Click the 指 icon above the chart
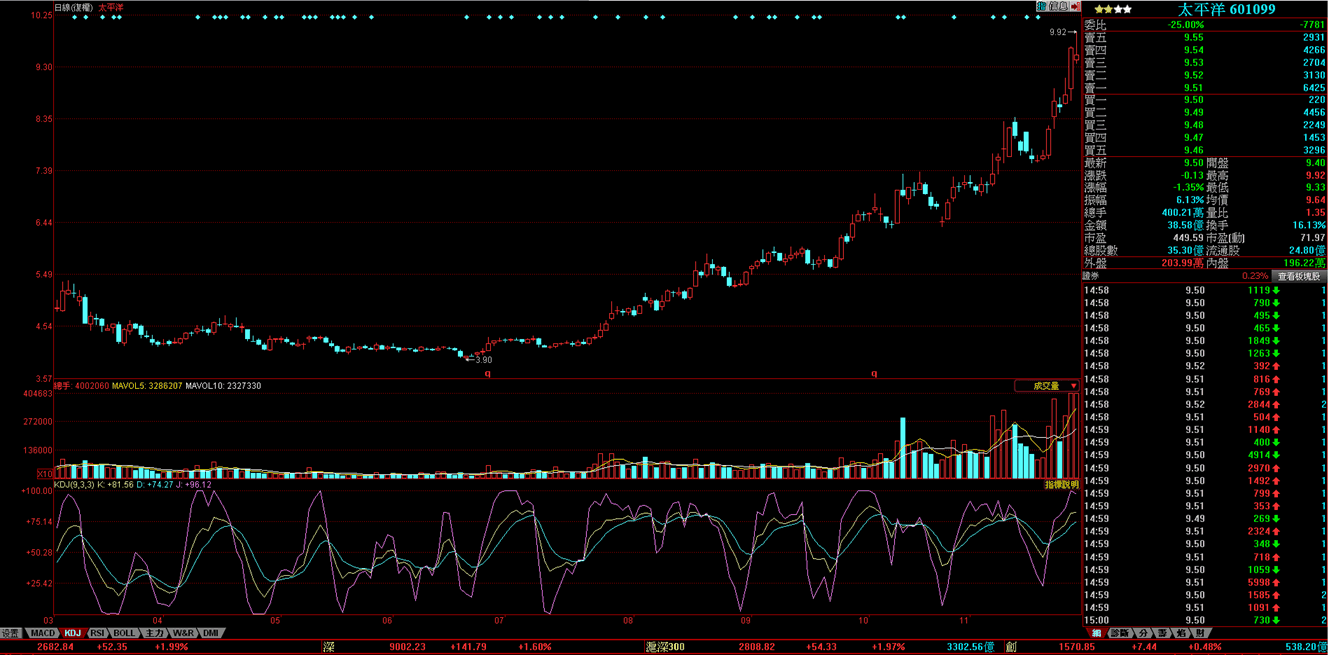Screen dimensions: 1329x655 [x=1041, y=6]
